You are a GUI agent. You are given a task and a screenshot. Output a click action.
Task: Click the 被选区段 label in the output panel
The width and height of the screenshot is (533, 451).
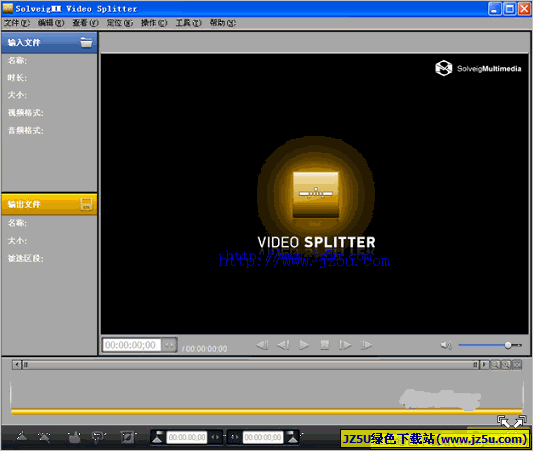pyautogui.click(x=25, y=258)
